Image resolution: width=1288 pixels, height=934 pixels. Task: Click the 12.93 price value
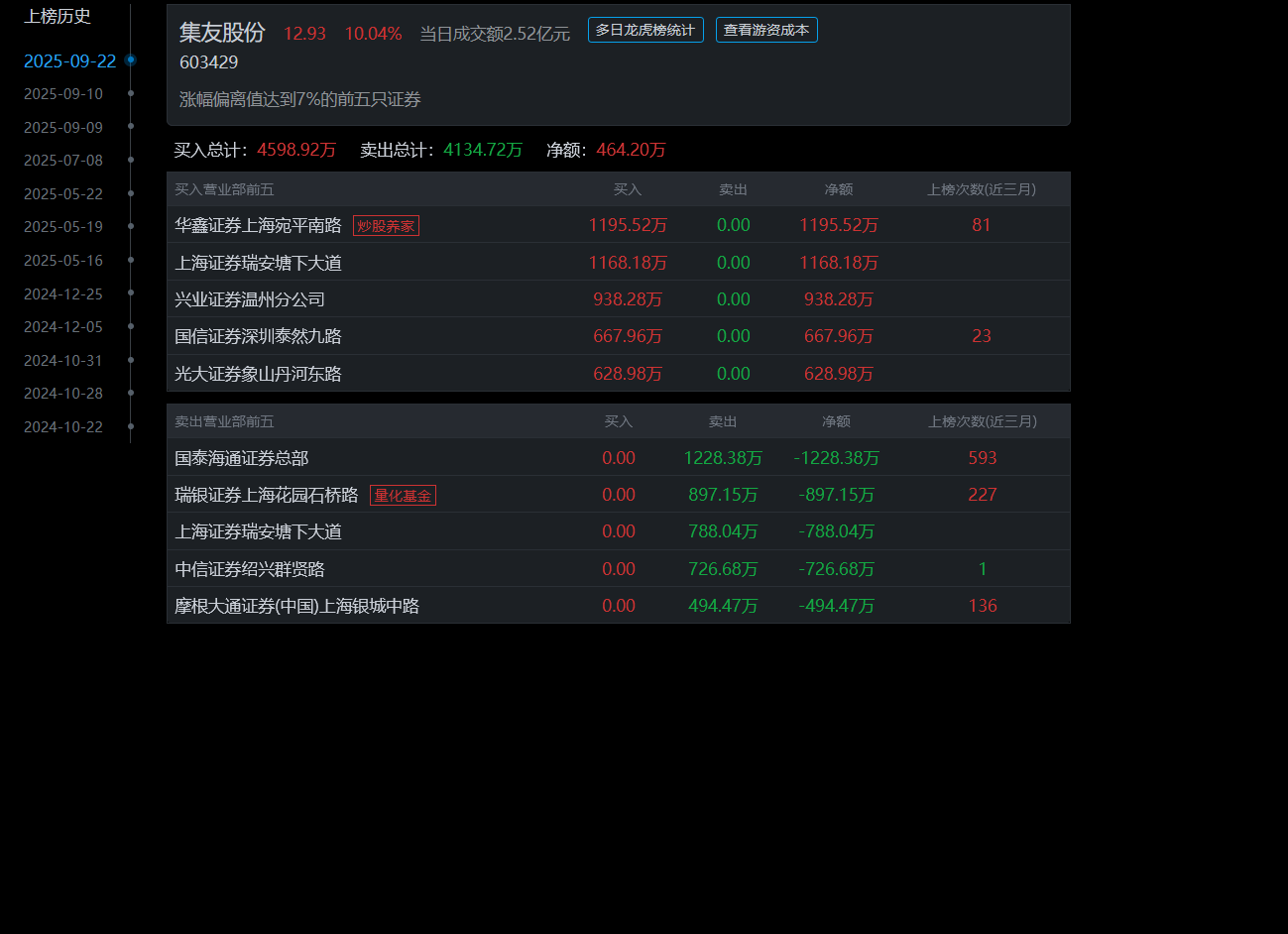pyautogui.click(x=304, y=34)
